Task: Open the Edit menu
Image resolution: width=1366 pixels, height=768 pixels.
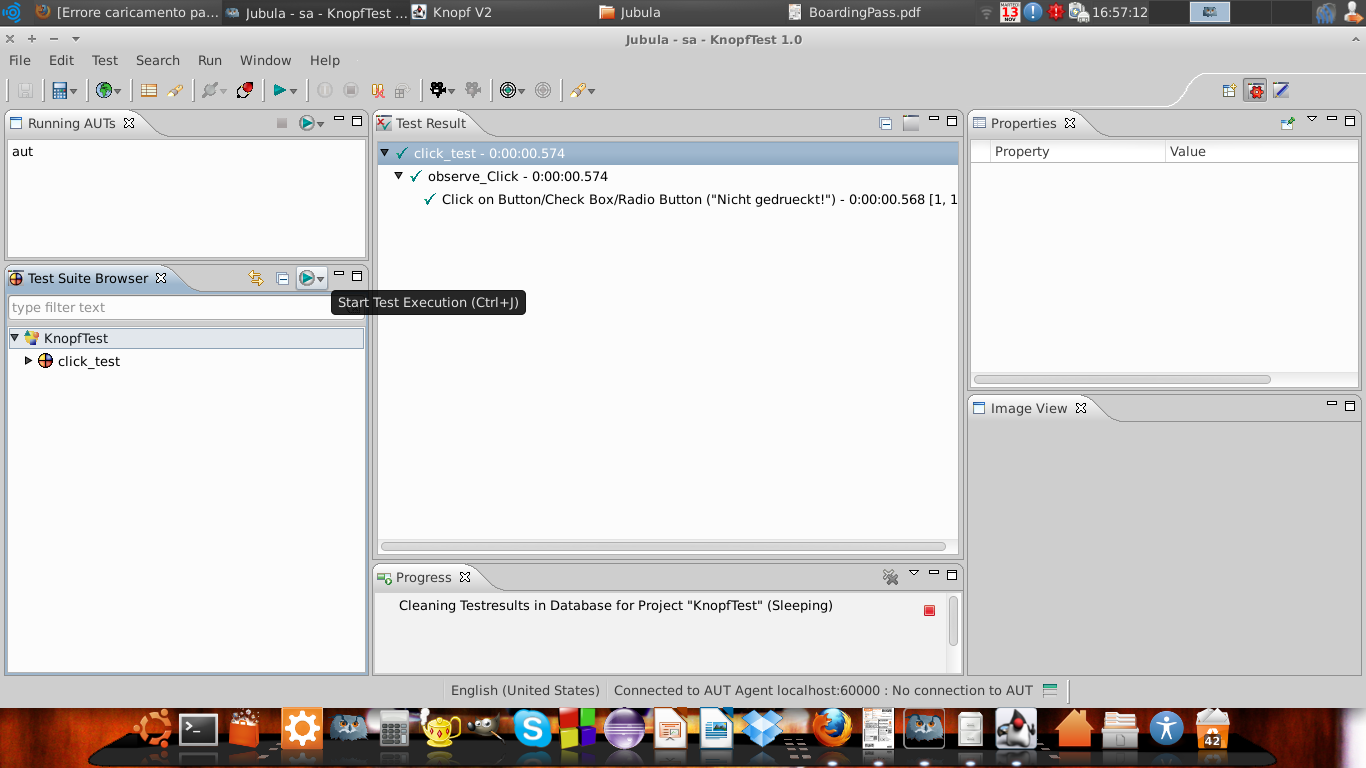Action: 61,60
